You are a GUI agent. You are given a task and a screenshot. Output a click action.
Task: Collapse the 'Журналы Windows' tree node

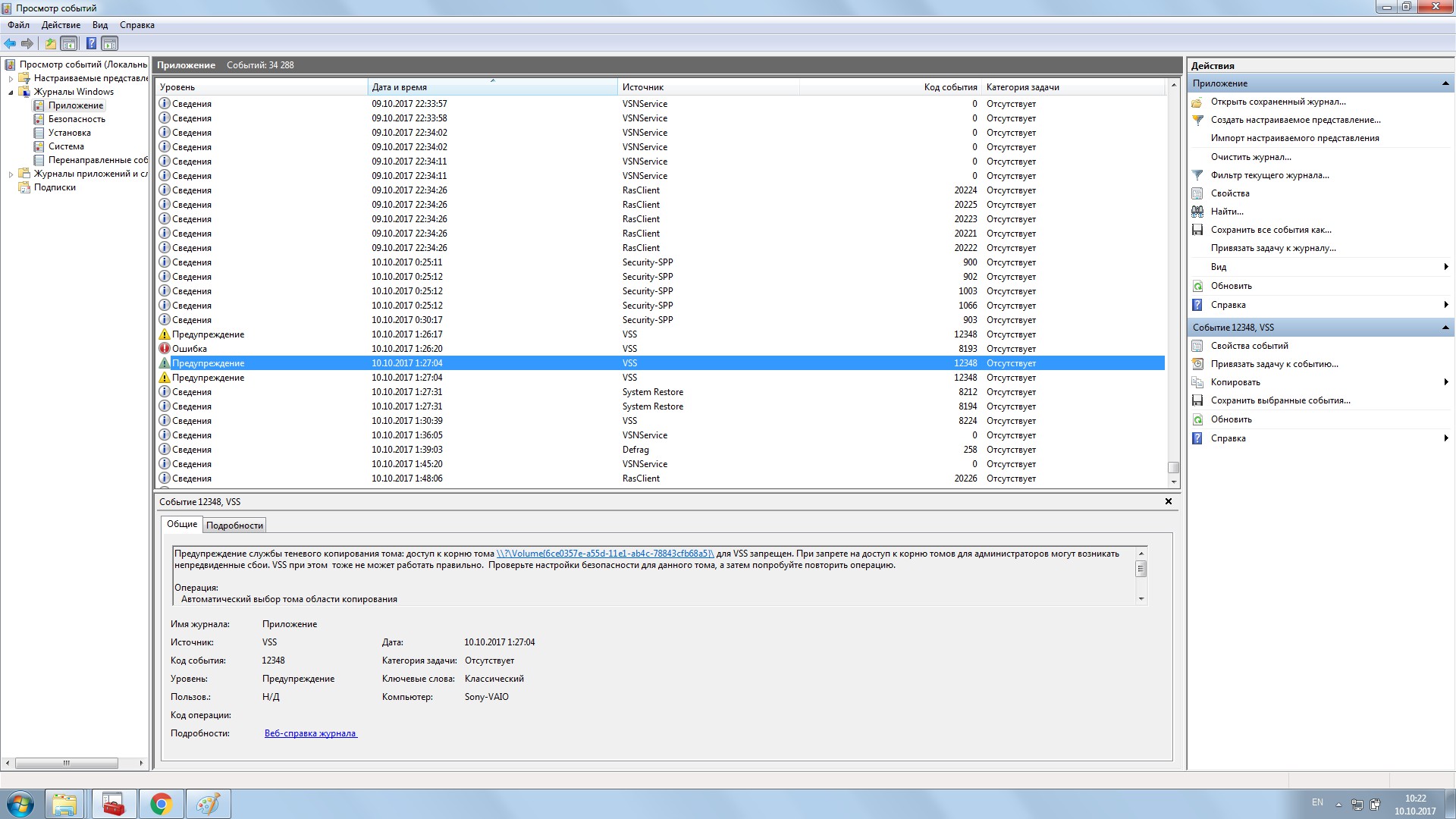pyautogui.click(x=11, y=93)
